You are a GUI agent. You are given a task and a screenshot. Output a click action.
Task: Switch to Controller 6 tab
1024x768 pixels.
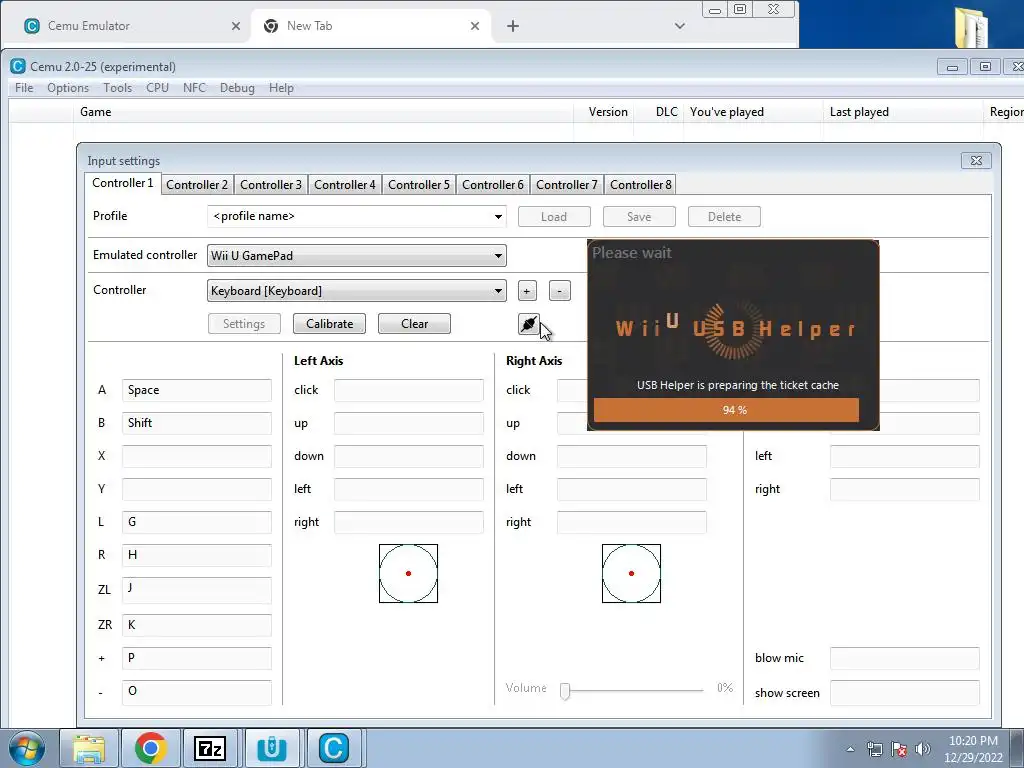492,185
